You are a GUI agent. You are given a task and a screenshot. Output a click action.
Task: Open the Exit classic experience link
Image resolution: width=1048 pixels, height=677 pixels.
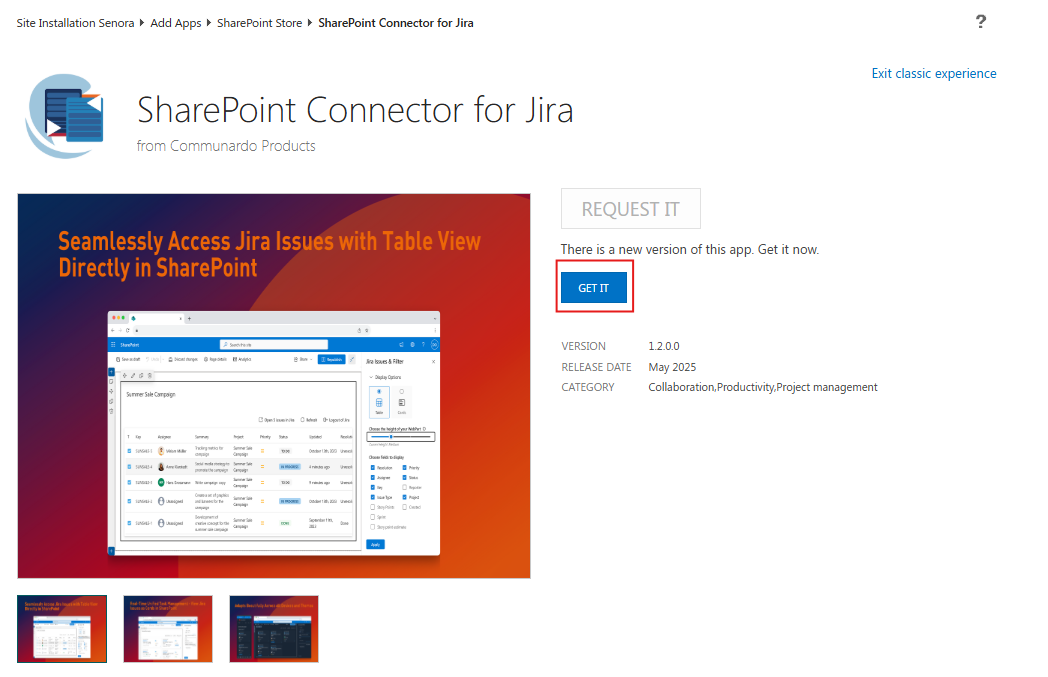933,73
